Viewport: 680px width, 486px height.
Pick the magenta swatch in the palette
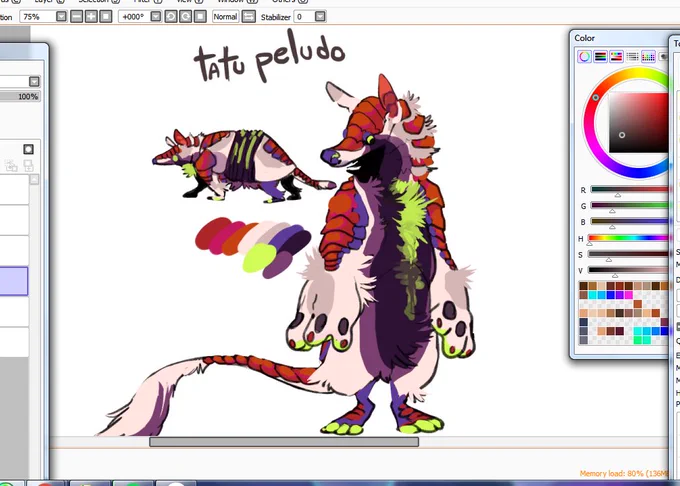(628, 295)
